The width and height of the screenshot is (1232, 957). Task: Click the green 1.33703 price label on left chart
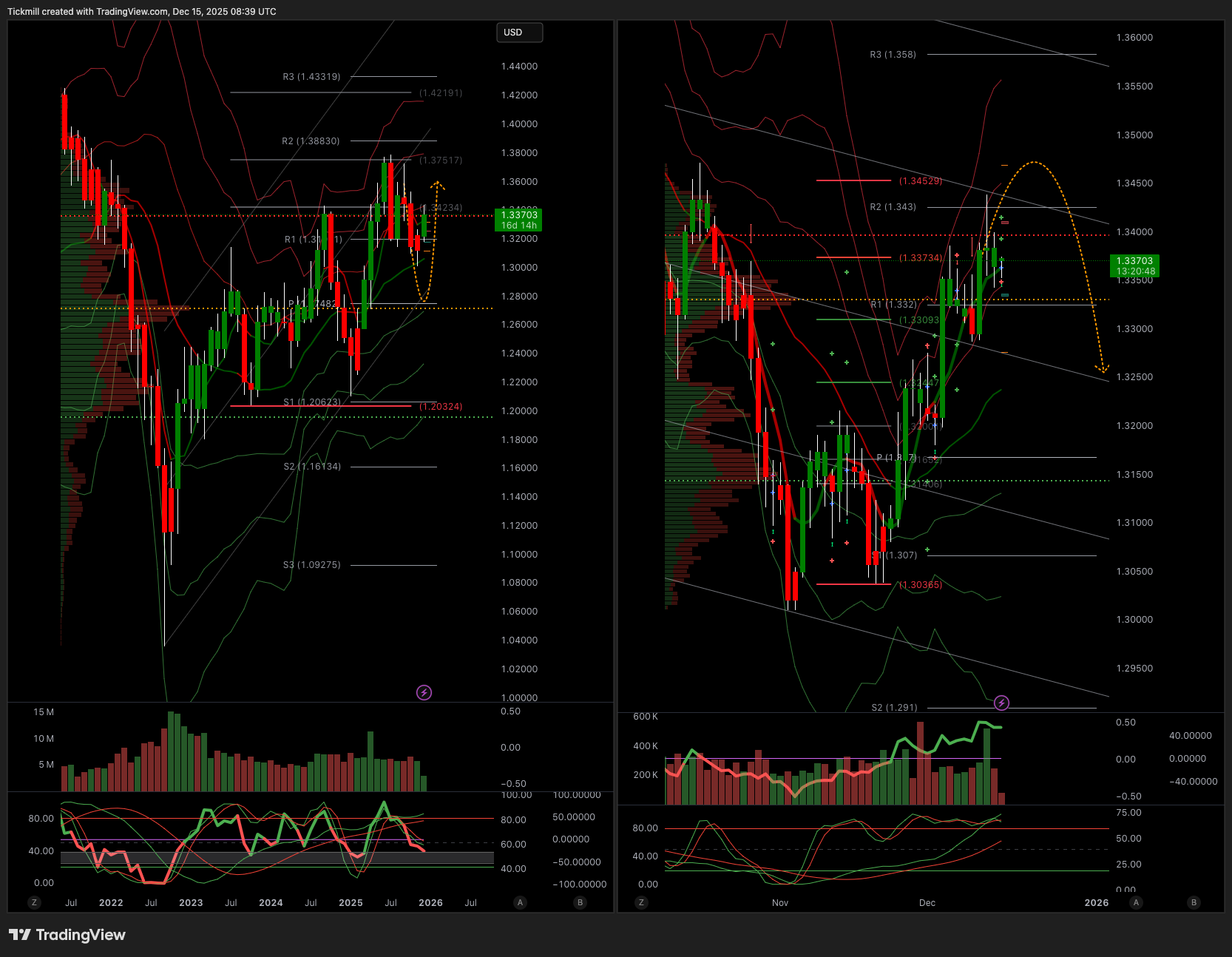[519, 220]
